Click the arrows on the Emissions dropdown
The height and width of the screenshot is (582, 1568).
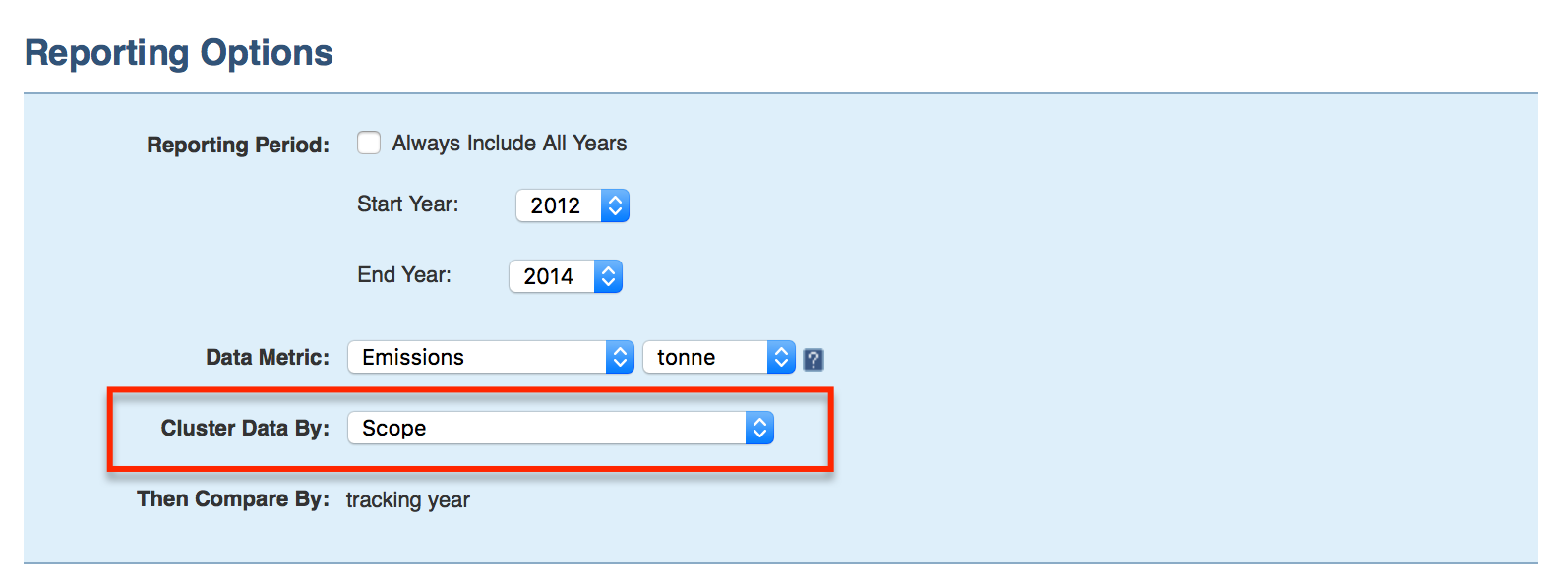(620, 357)
